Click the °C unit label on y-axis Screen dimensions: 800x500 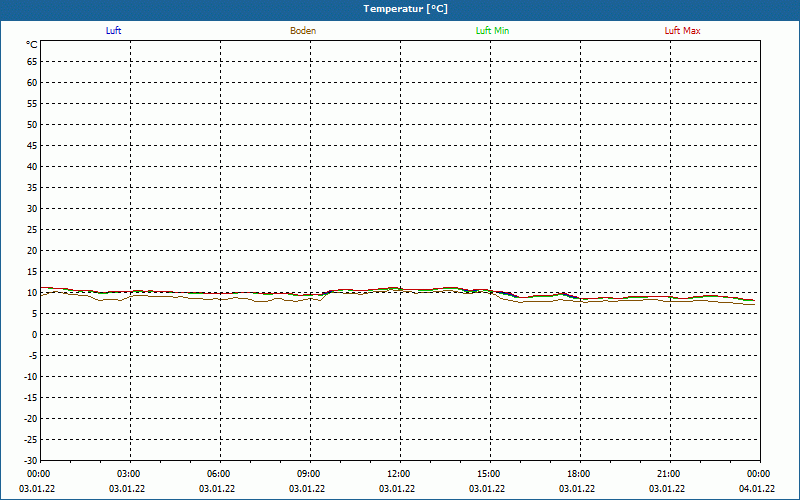point(32,45)
